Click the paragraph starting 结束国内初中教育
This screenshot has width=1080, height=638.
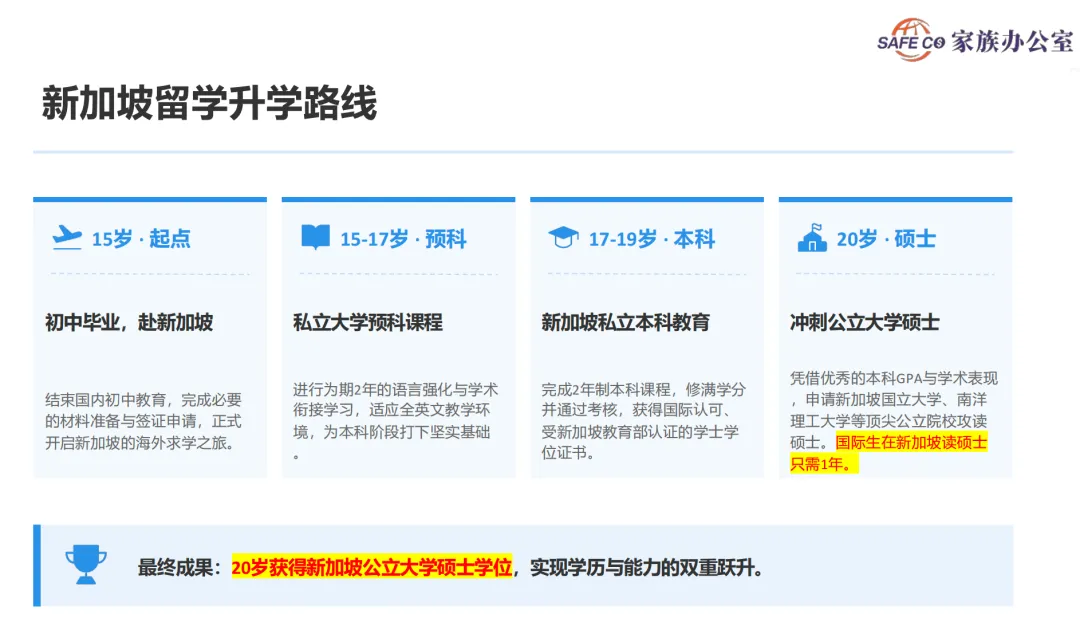(143, 421)
